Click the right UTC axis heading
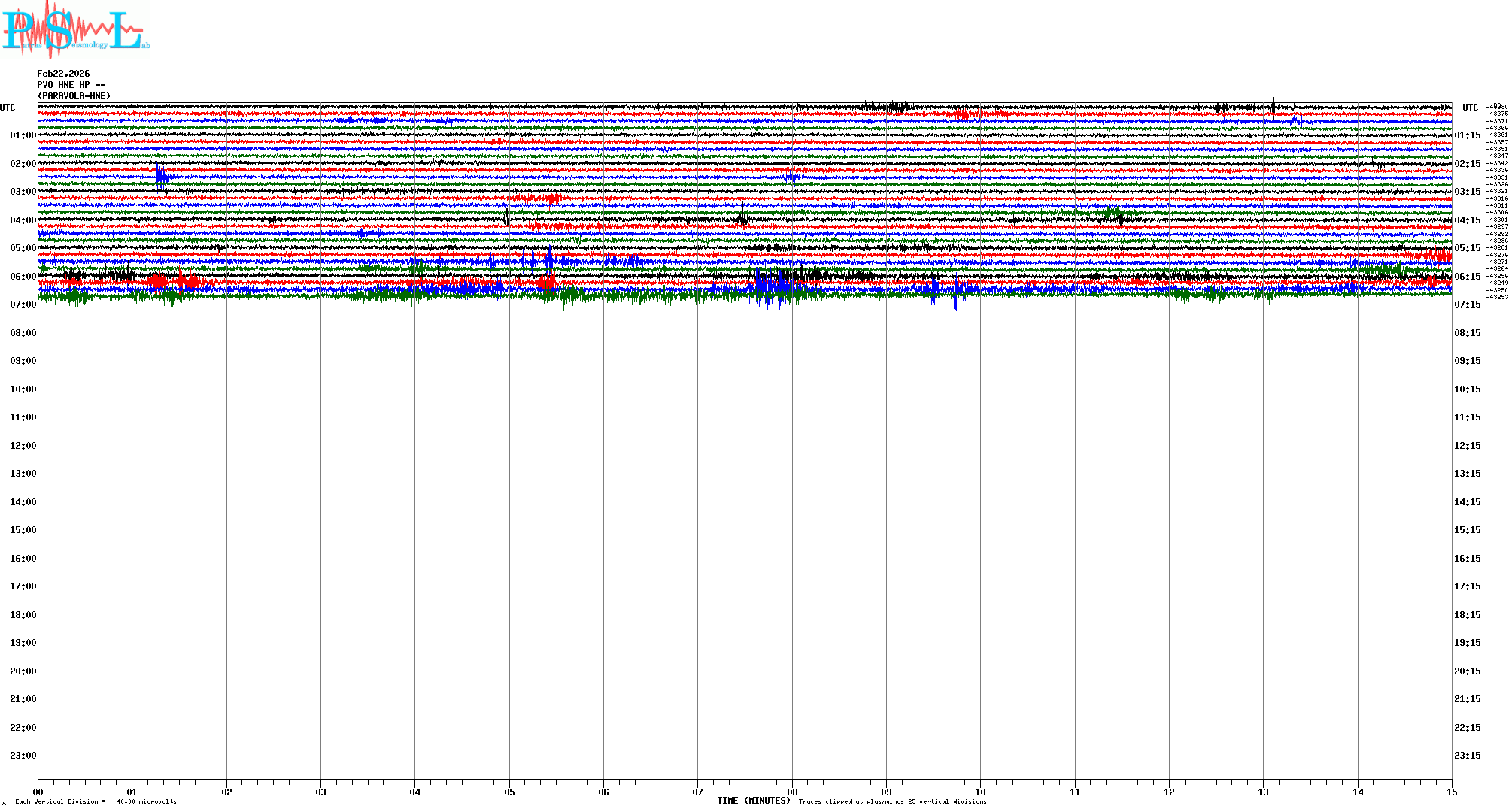The width and height of the screenshot is (1512, 812). click(1470, 108)
